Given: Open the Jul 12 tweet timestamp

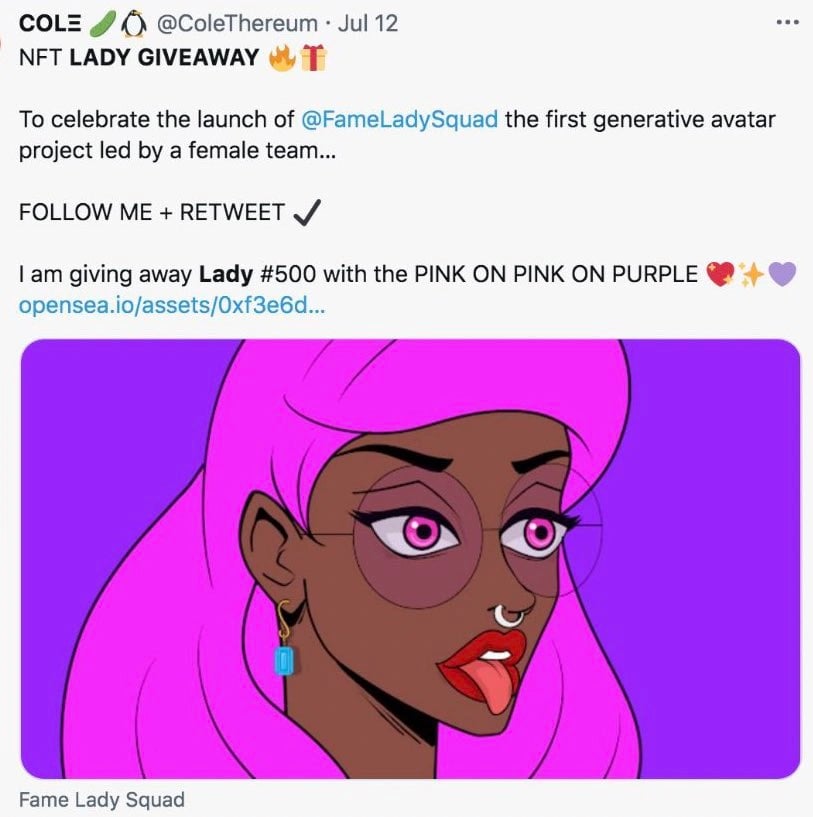Looking at the screenshot, I should 368,24.
